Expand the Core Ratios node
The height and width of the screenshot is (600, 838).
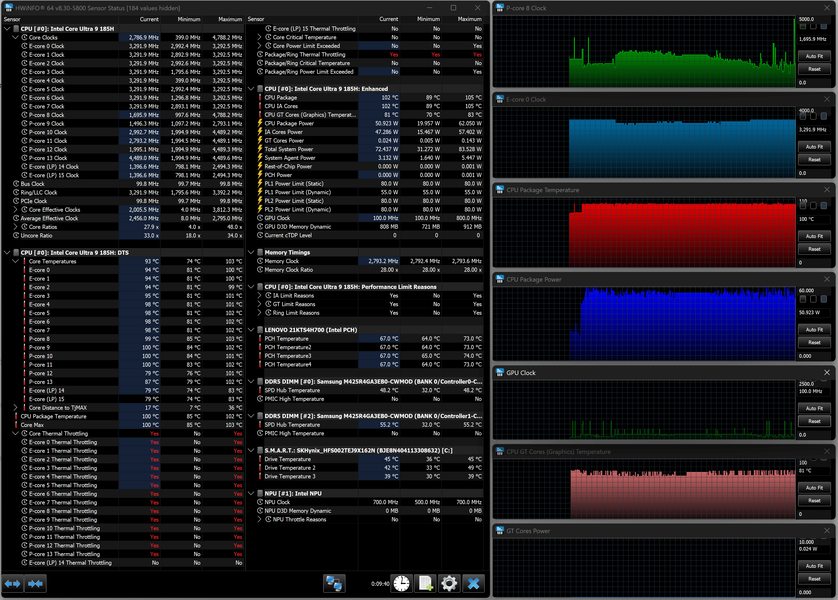tap(15, 227)
